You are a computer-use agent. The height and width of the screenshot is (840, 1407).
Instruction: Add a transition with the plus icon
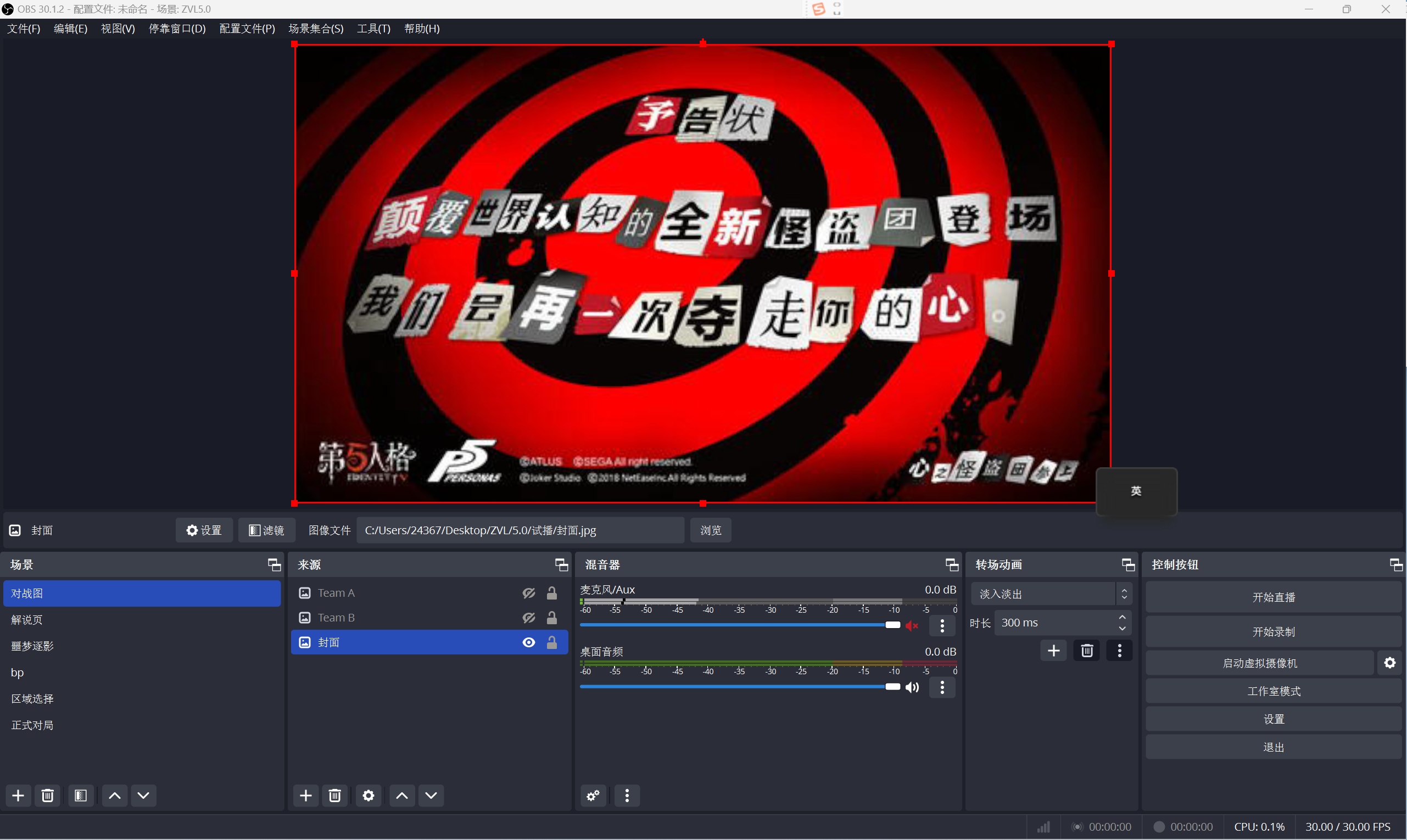(x=1054, y=651)
